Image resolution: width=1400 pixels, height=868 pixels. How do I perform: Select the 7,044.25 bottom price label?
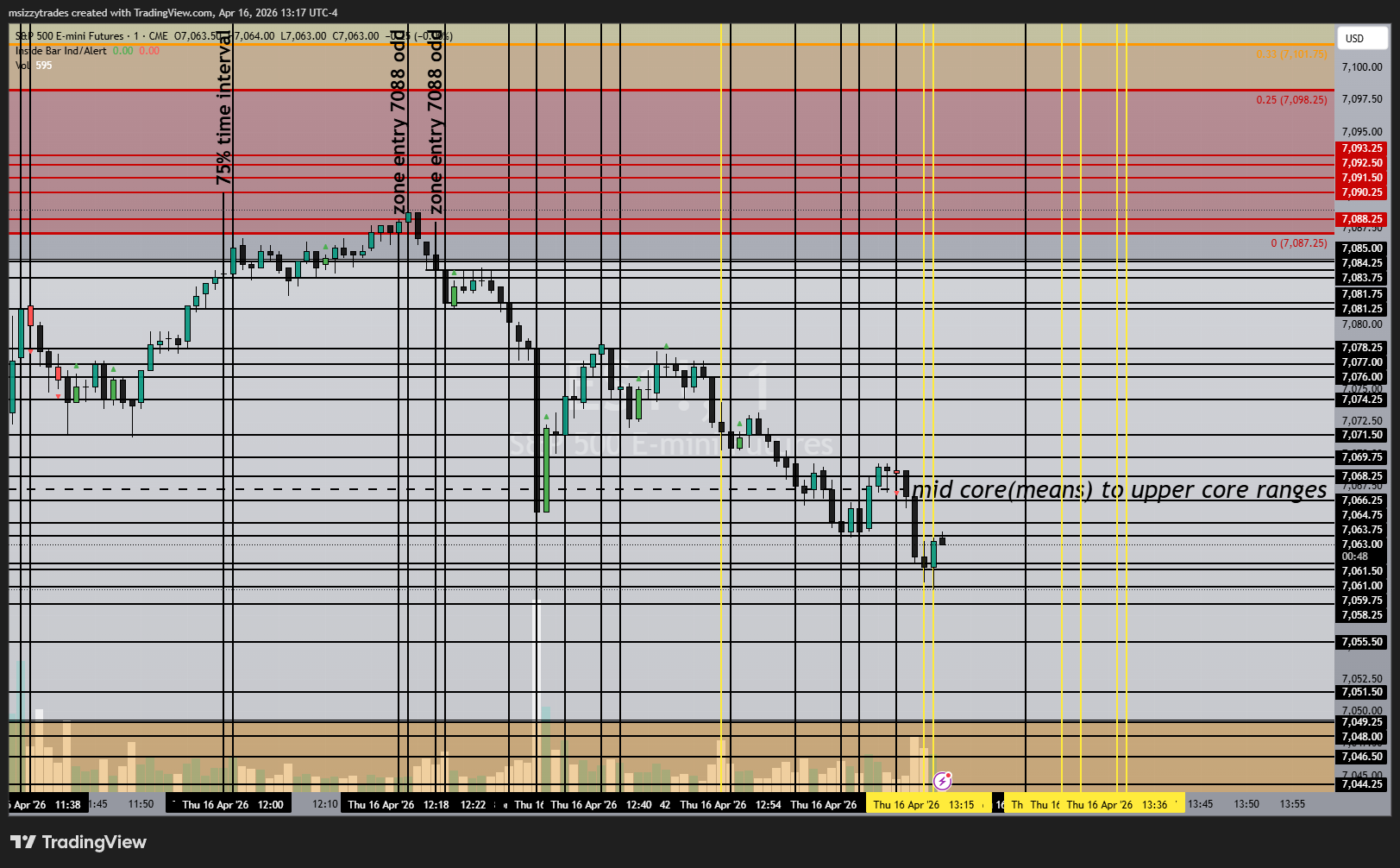[1362, 784]
